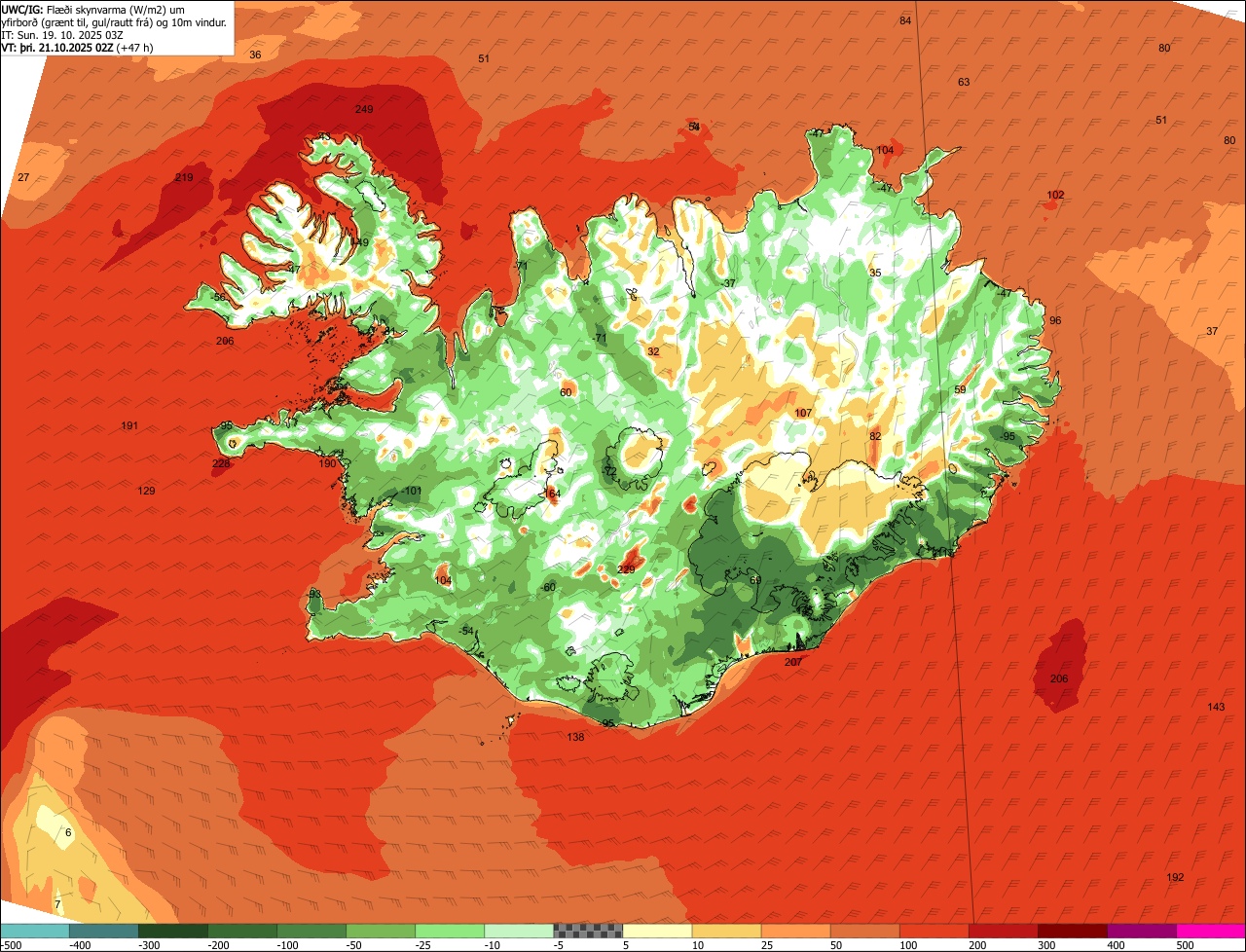Click the darkest green -300 to -200 legend swatch
This screenshot has height=952, width=1246.
click(173, 931)
